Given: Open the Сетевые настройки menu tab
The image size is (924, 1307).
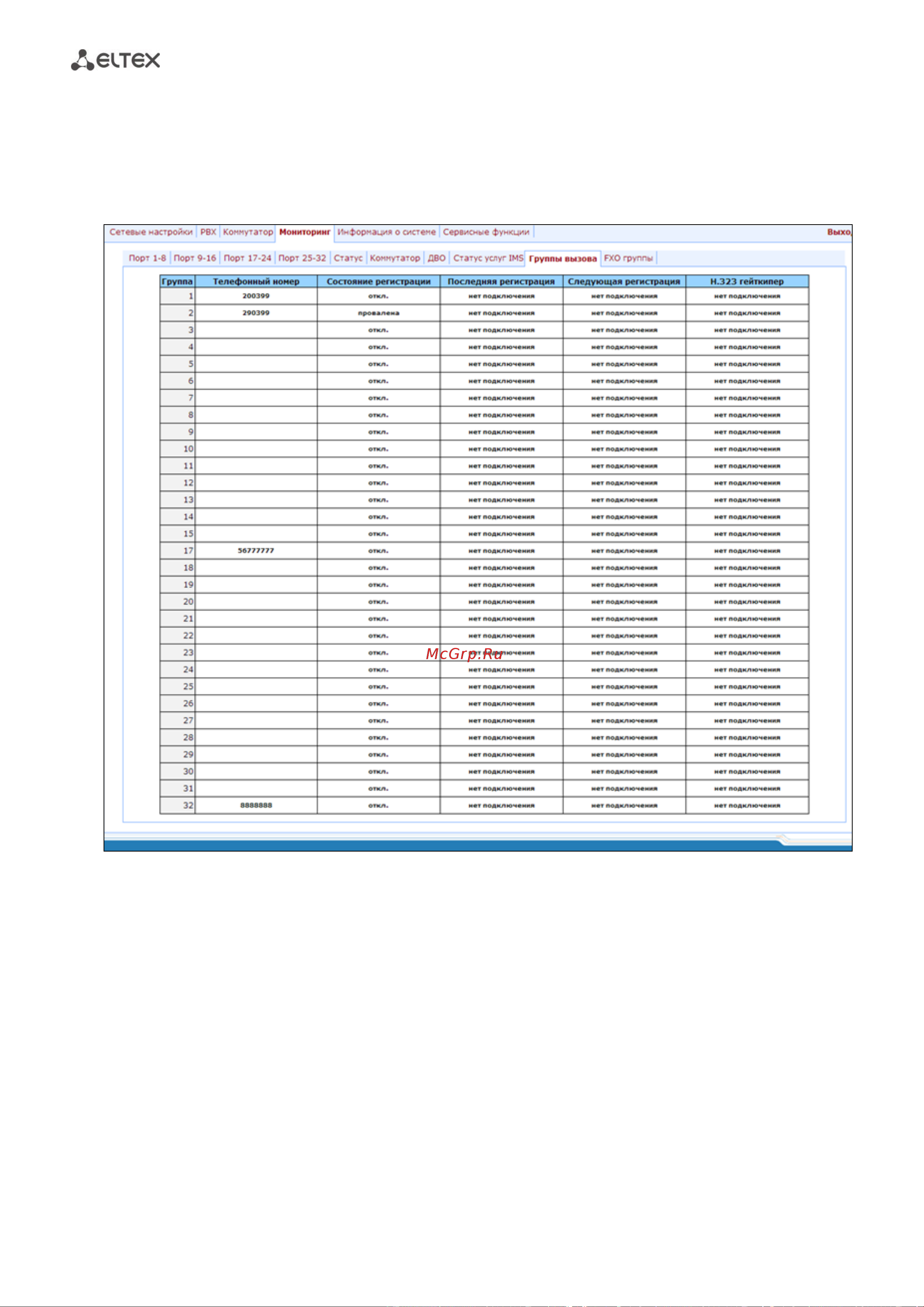Looking at the screenshot, I should coord(151,232).
